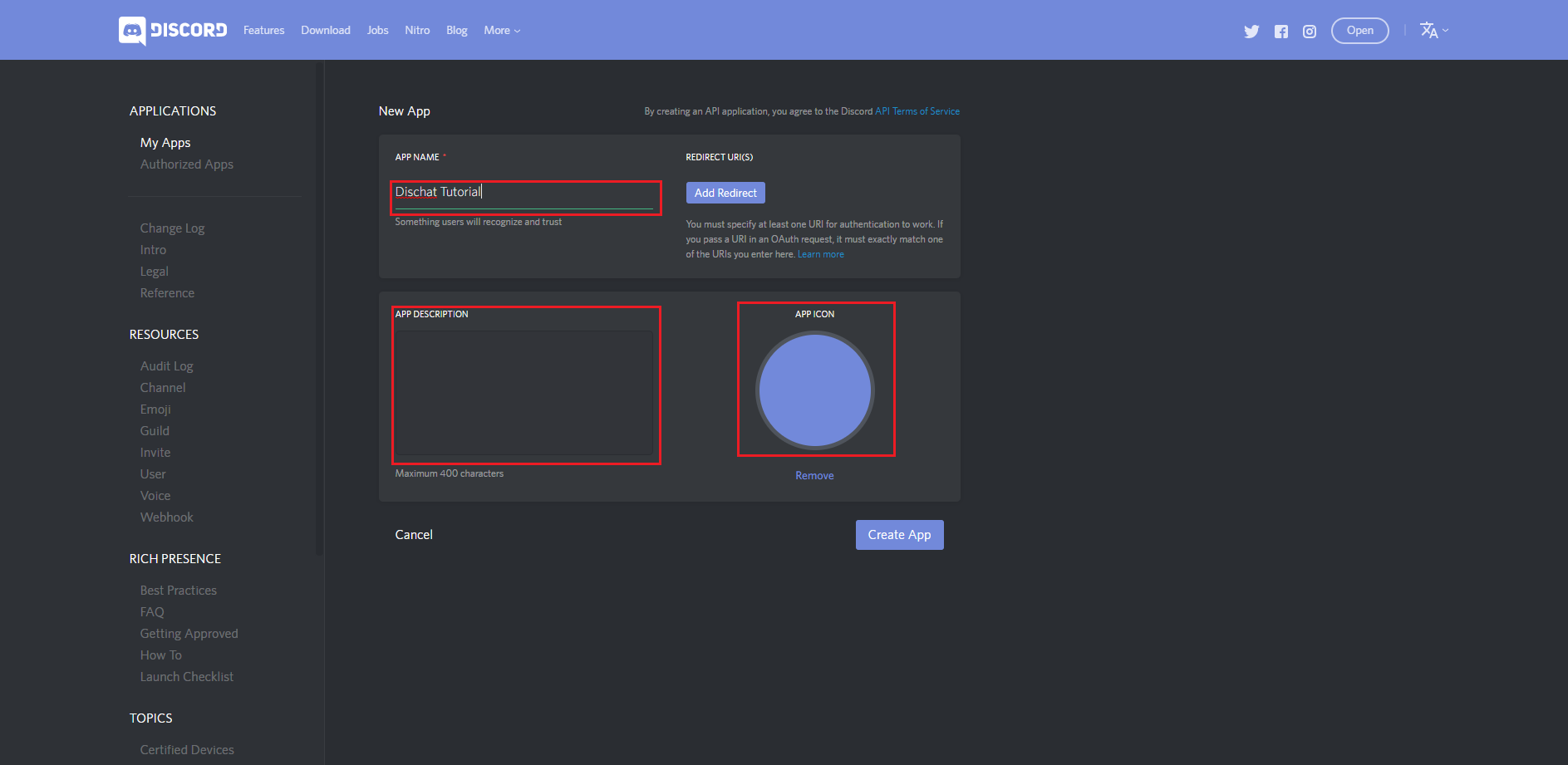Open FAQ under Rich Presence
1568x765 pixels.
152,612
